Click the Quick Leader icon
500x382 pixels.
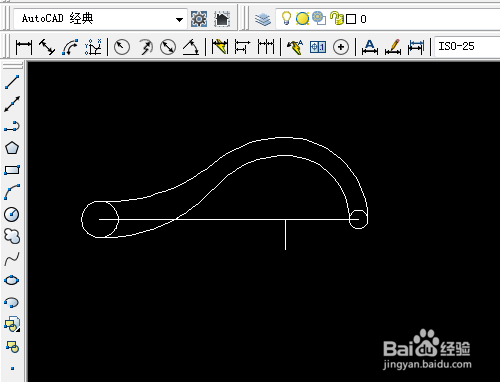pos(295,47)
